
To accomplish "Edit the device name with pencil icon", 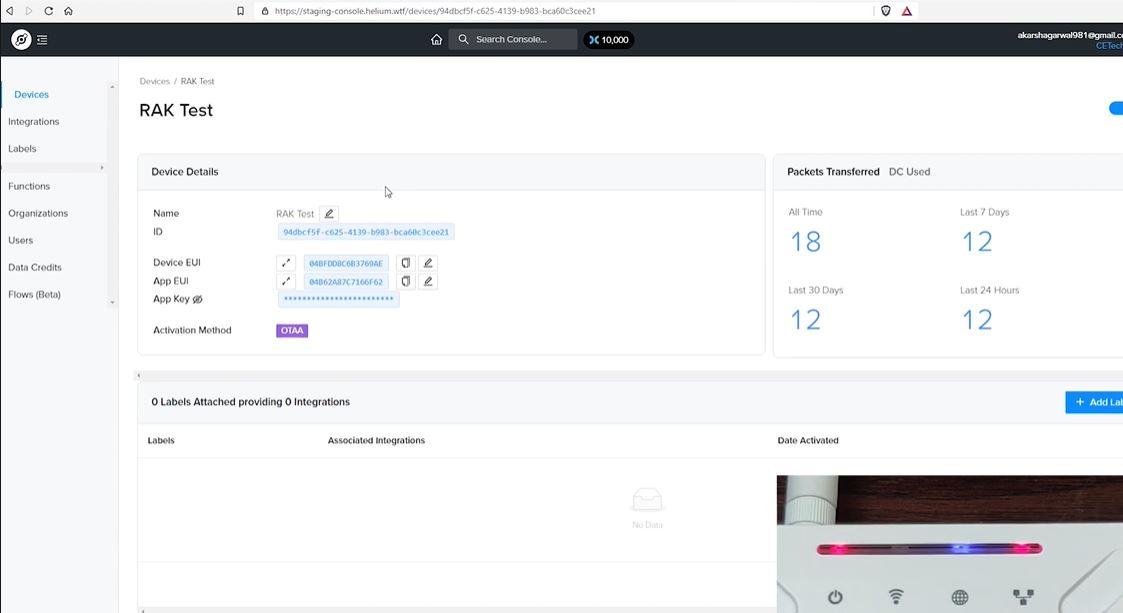I will [x=329, y=213].
